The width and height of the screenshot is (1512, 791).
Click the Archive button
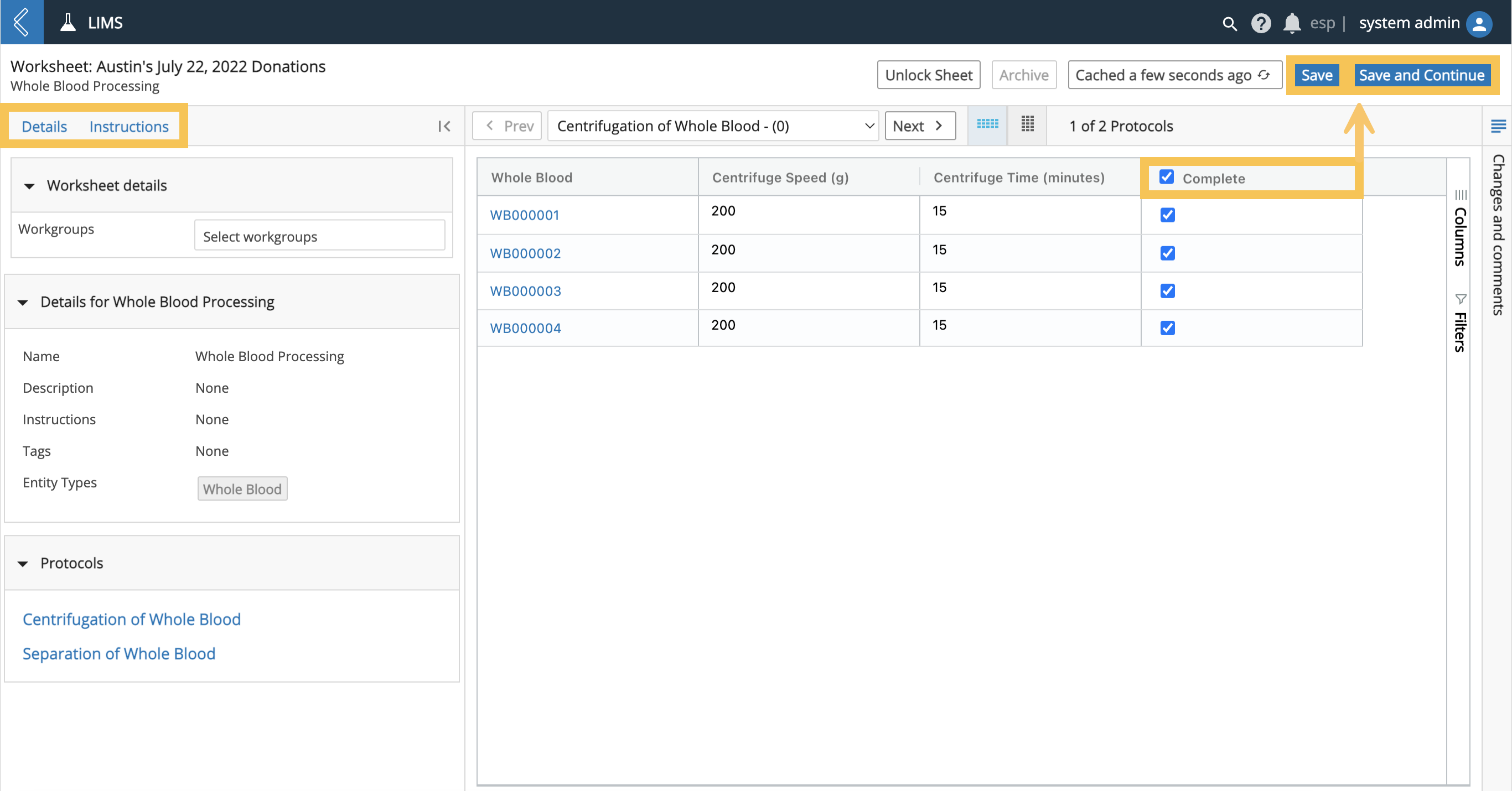tap(1024, 75)
